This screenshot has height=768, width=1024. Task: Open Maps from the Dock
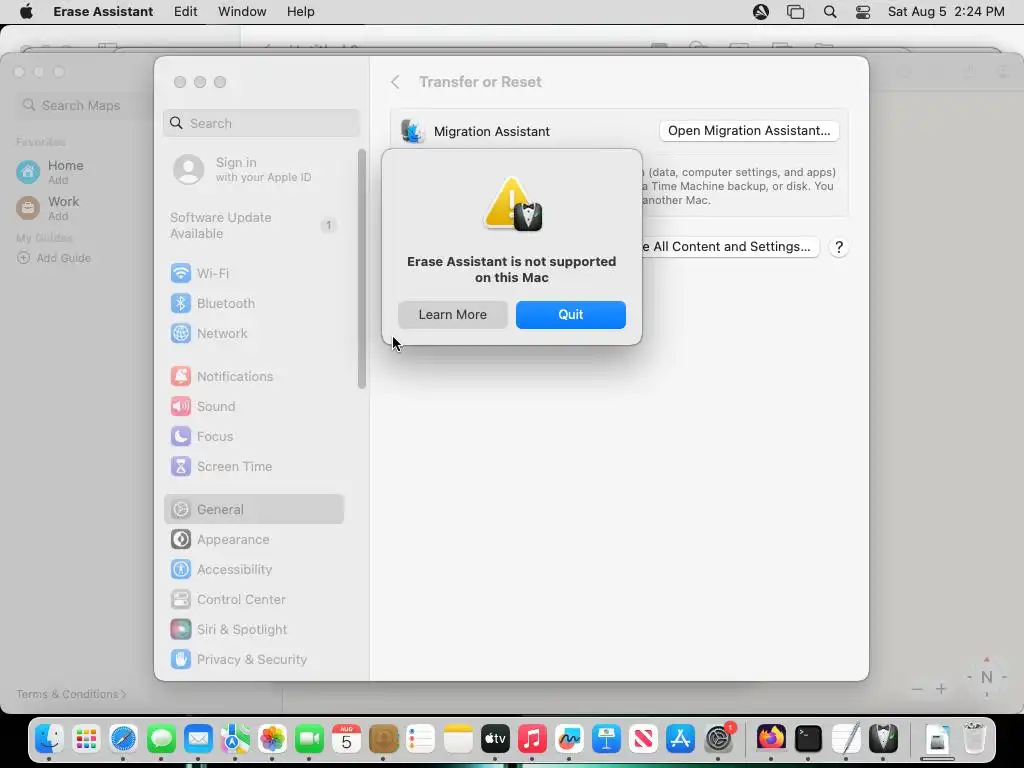(x=234, y=739)
